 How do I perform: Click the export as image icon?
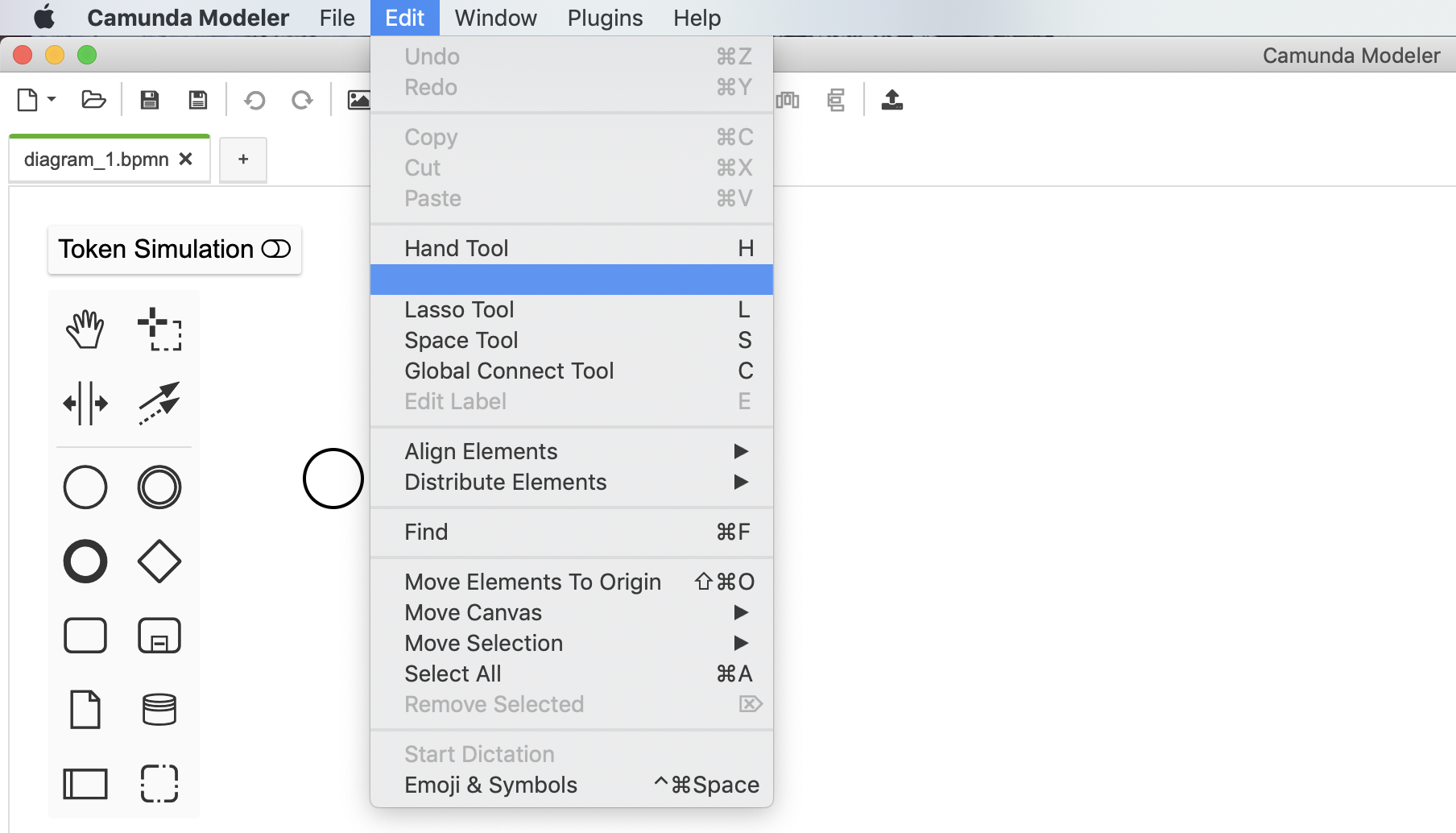358,100
